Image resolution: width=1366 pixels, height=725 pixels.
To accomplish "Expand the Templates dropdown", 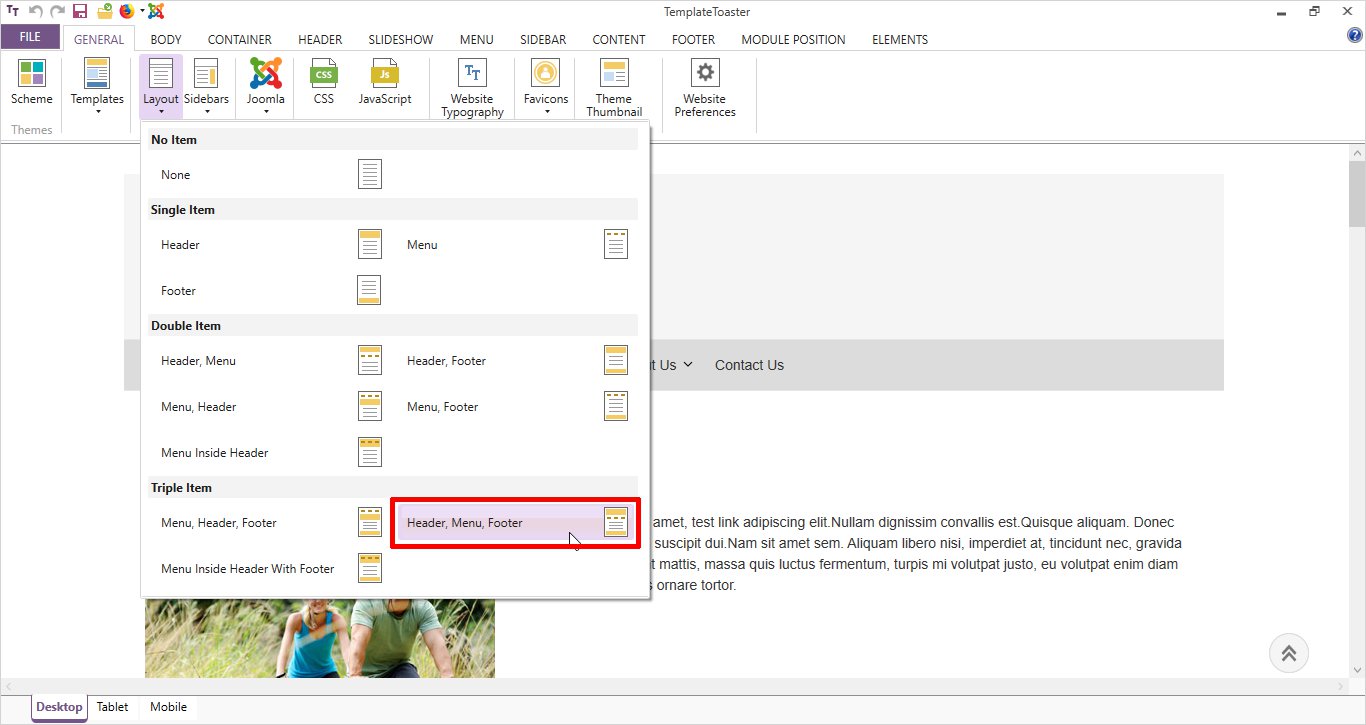I will click(x=97, y=88).
